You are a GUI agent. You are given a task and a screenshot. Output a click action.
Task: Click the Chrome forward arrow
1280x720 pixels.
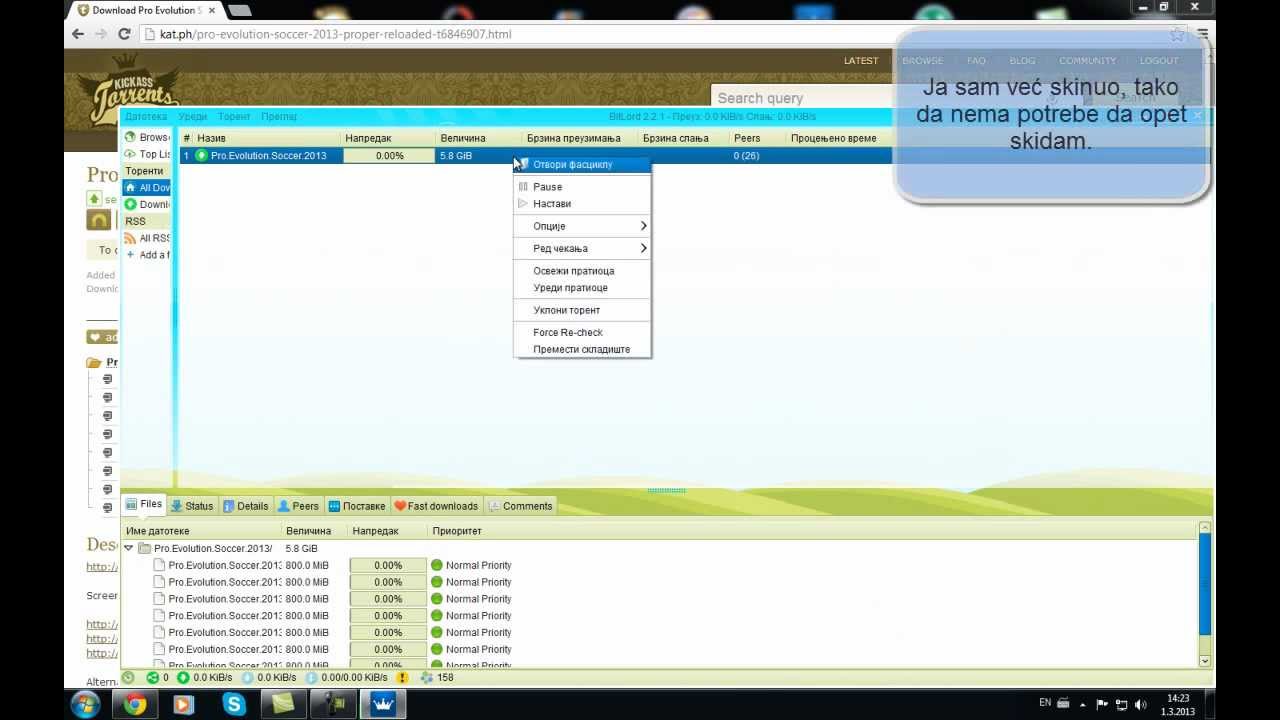pos(101,34)
